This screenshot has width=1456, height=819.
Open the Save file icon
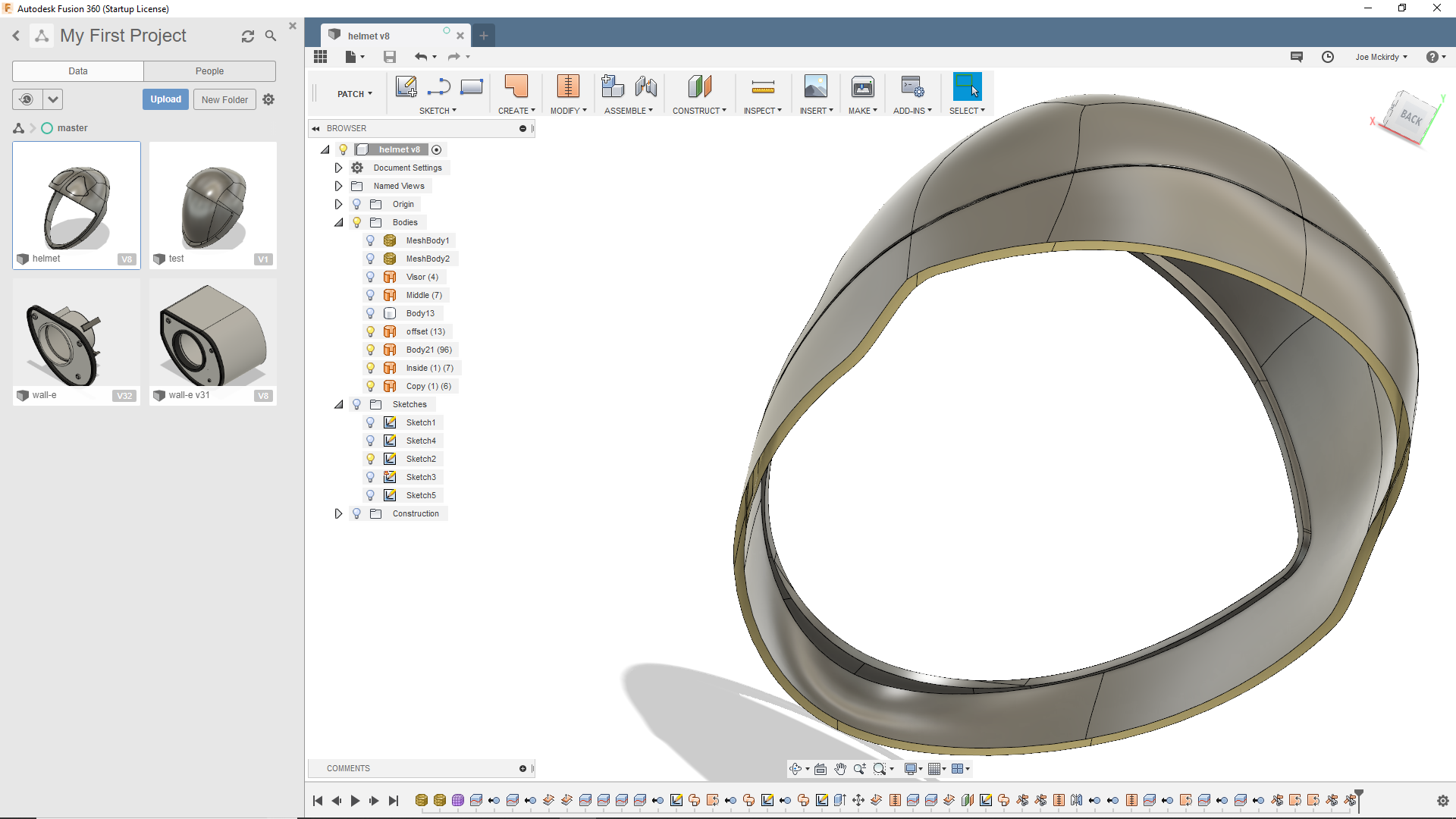coord(390,57)
